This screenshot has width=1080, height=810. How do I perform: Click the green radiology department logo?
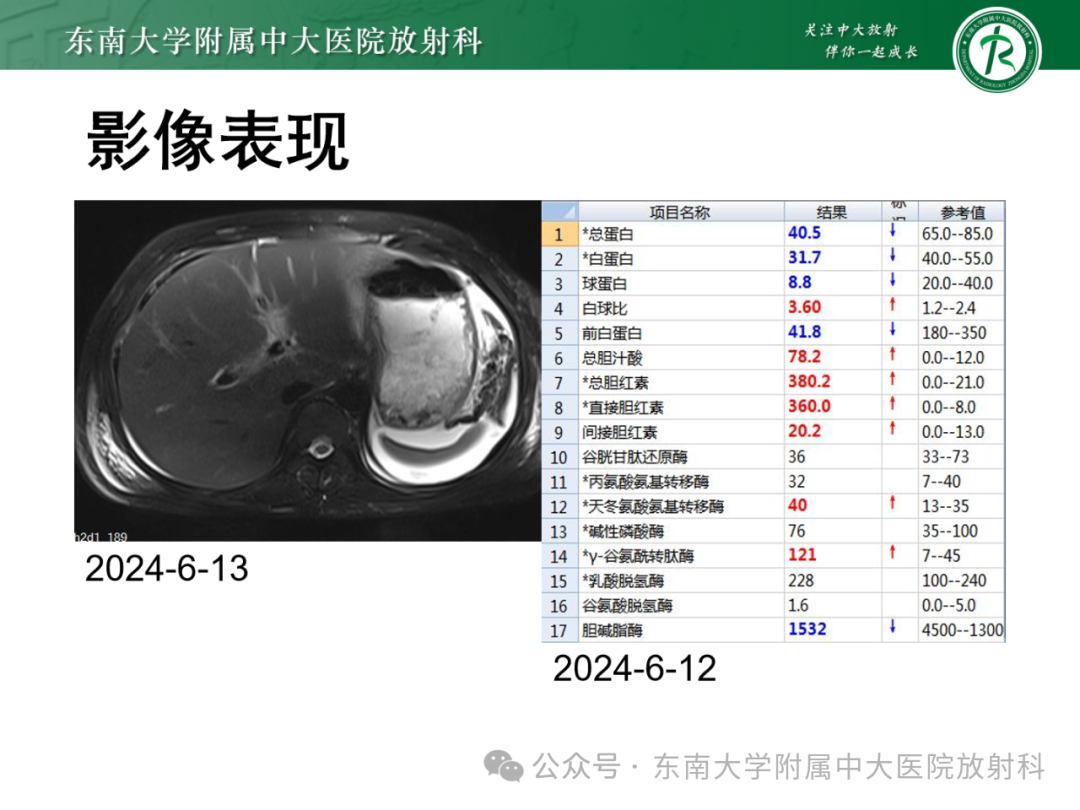(x=997, y=50)
